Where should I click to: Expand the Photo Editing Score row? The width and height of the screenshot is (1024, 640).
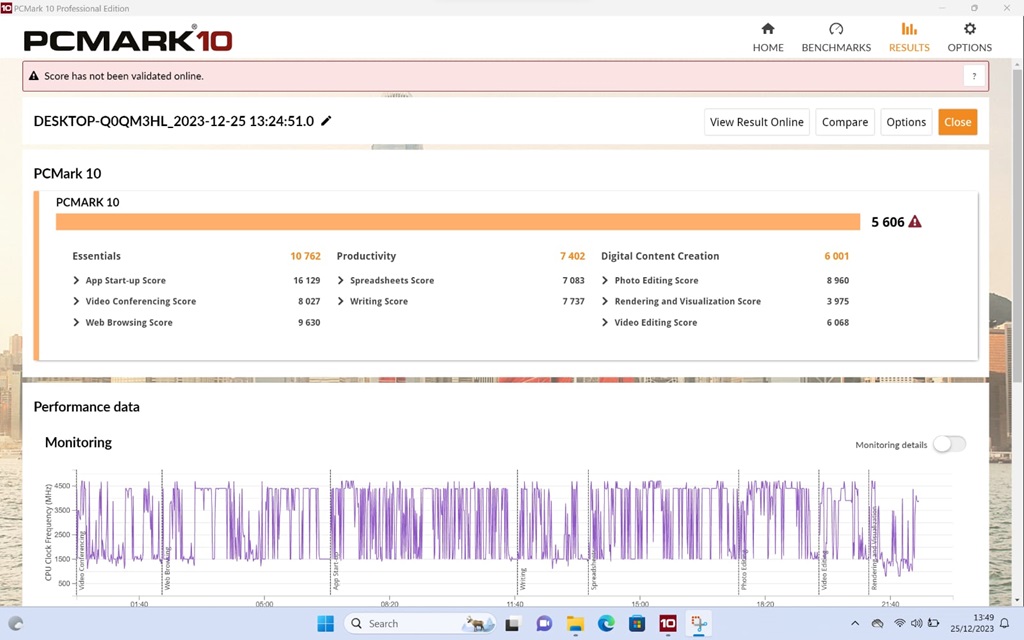point(605,280)
